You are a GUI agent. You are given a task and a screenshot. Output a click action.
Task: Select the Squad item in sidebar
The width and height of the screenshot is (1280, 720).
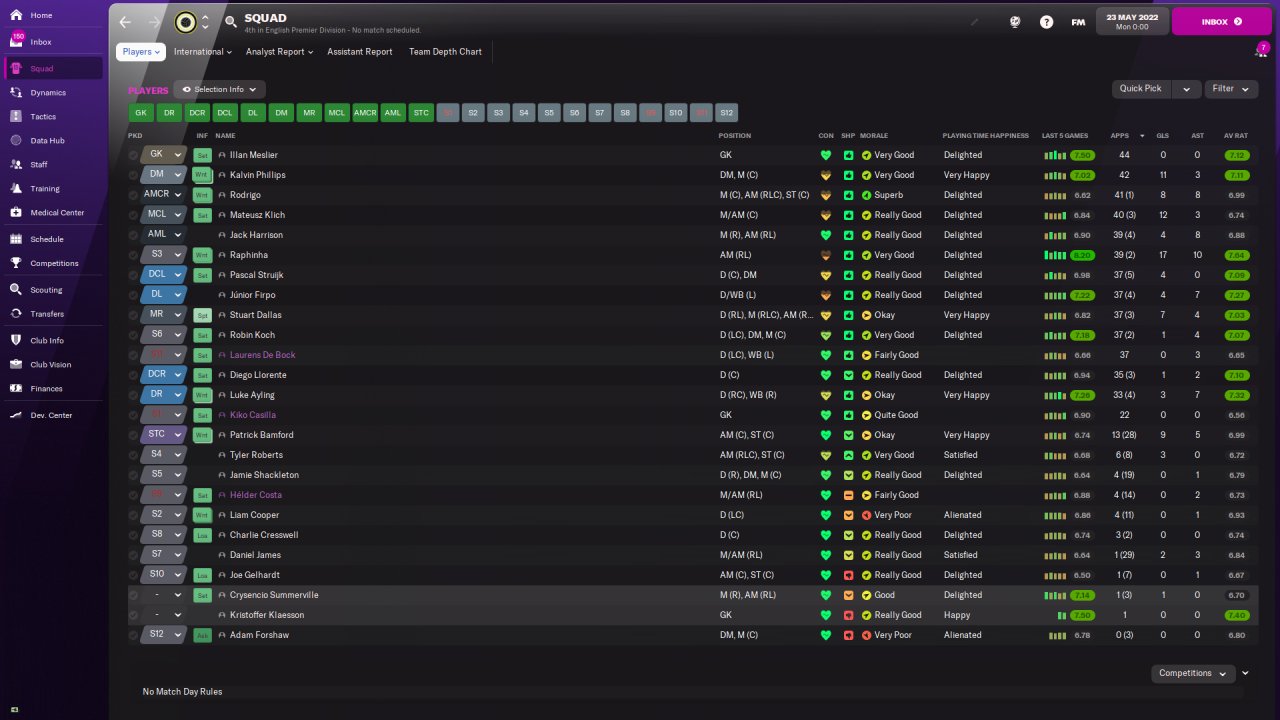(x=54, y=68)
